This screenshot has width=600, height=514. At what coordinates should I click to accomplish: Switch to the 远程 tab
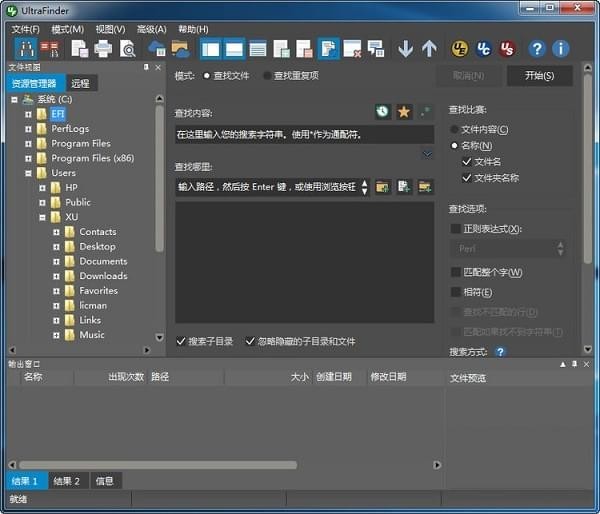[80, 83]
